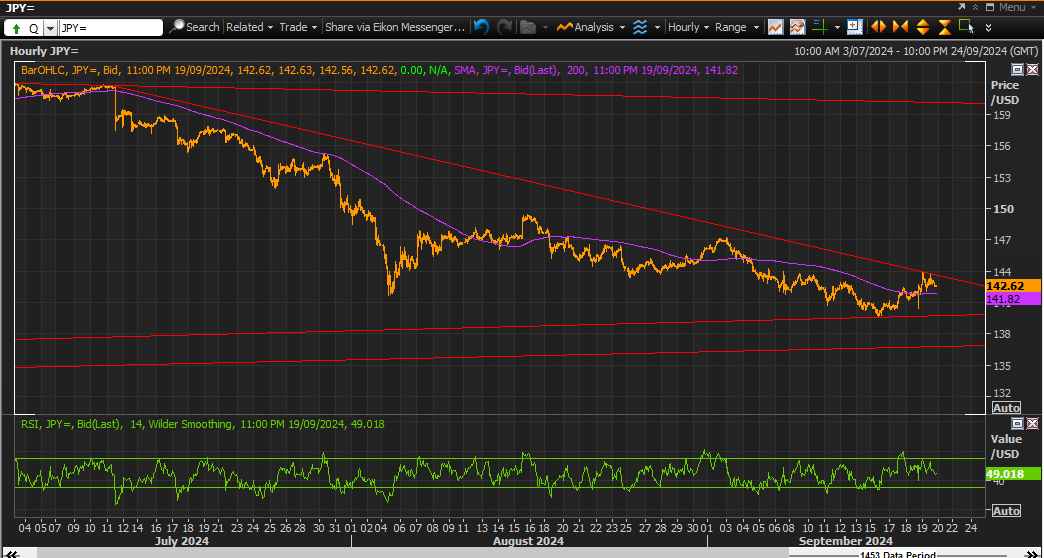The image size is (1044, 558).
Task: Click the Hourly JPY= chart title
Action: pyautogui.click(x=44, y=51)
